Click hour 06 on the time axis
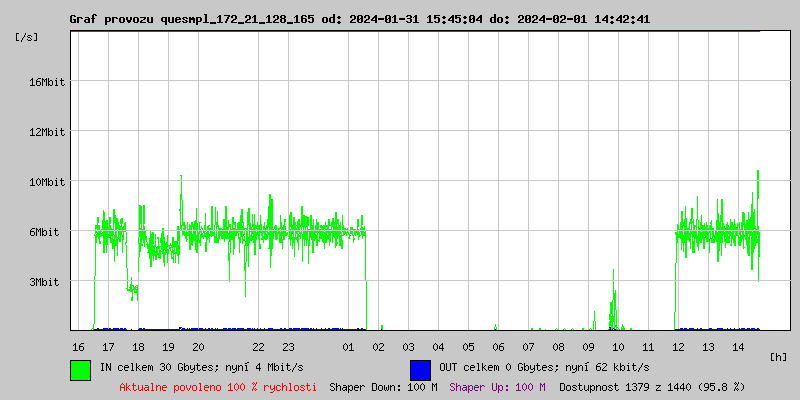Image resolution: width=800 pixels, height=400 pixels. tap(498, 347)
